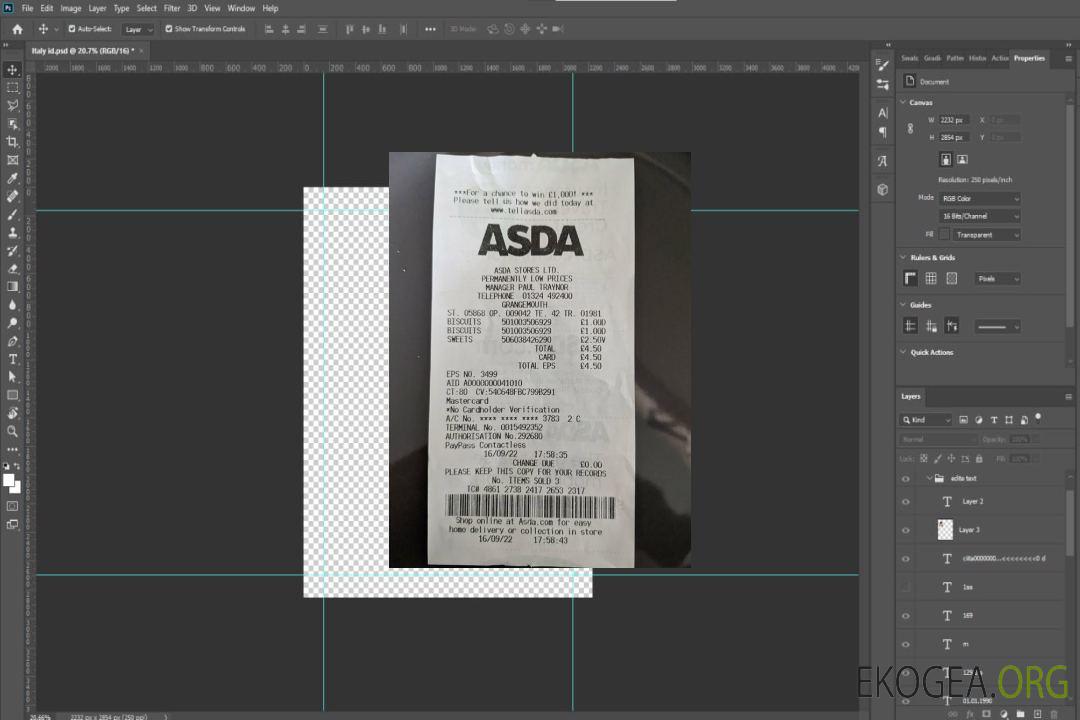Click the canvas fill color swatch
Viewport: 1080px width, 720px height.
944,235
